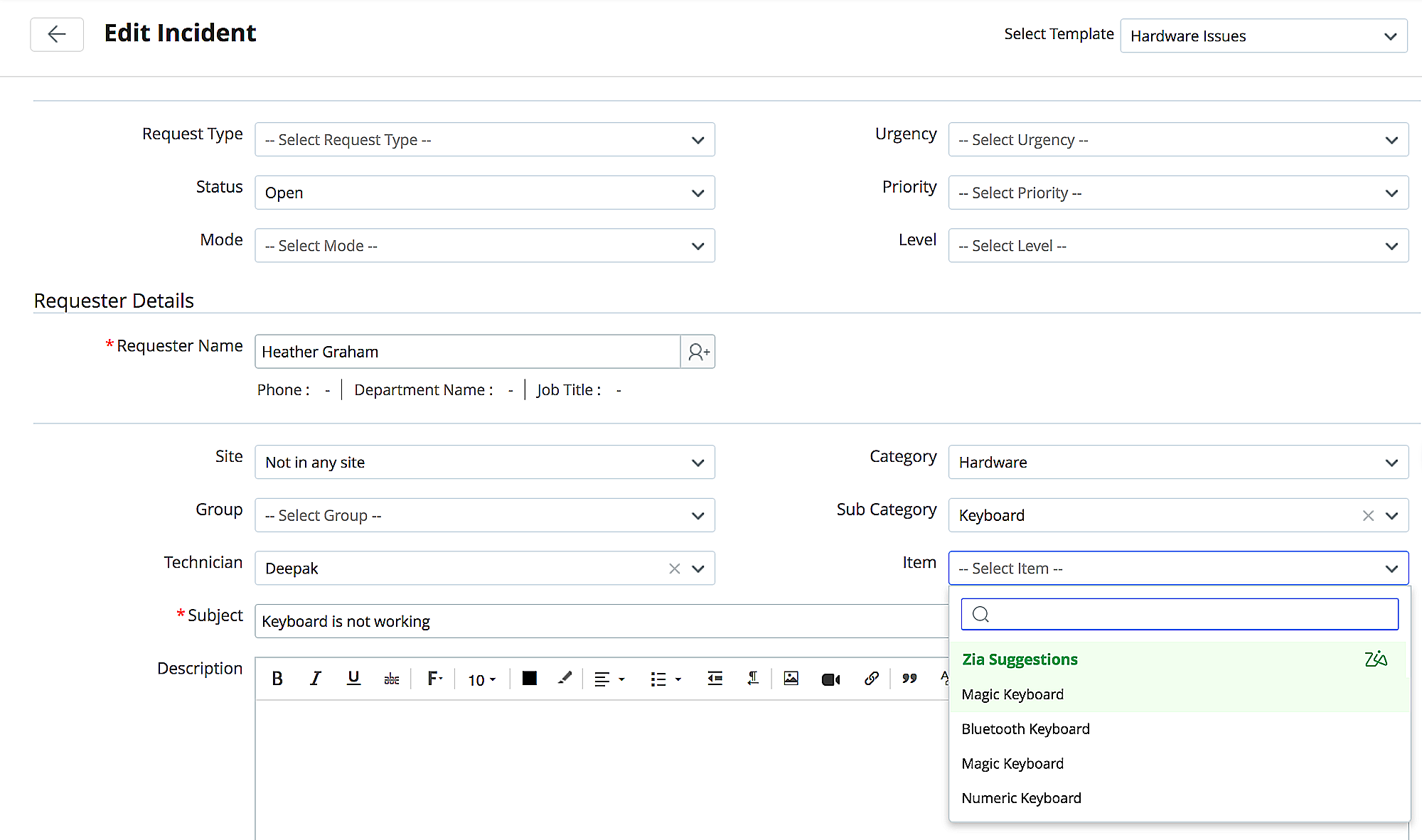Choose Bluetooth Keyboard from the item list
Screen dimensions: 1422x840
(1025, 729)
